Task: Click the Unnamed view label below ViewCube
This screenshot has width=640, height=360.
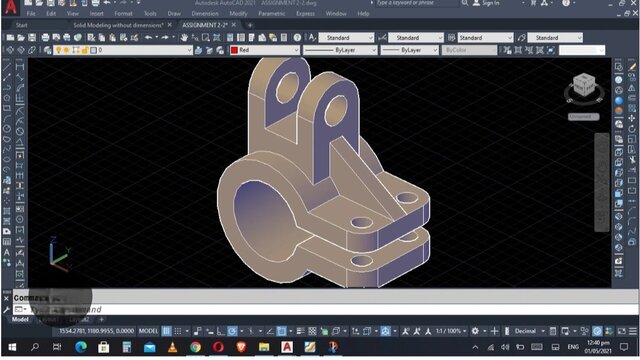Action: pyautogui.click(x=583, y=117)
